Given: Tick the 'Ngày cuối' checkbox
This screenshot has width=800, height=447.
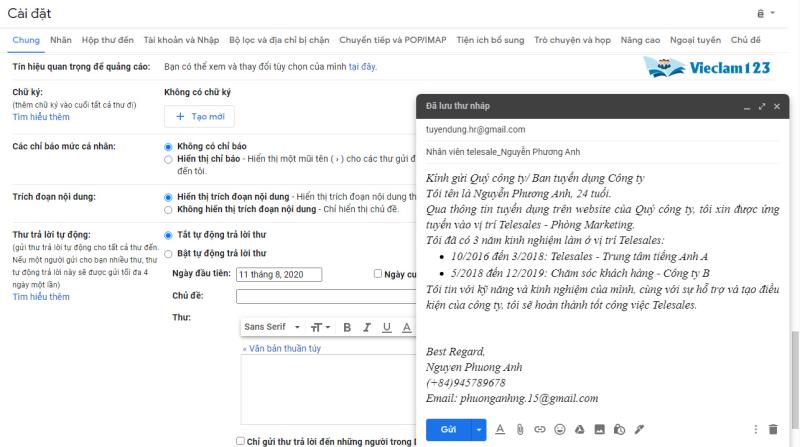Looking at the screenshot, I should (378, 274).
